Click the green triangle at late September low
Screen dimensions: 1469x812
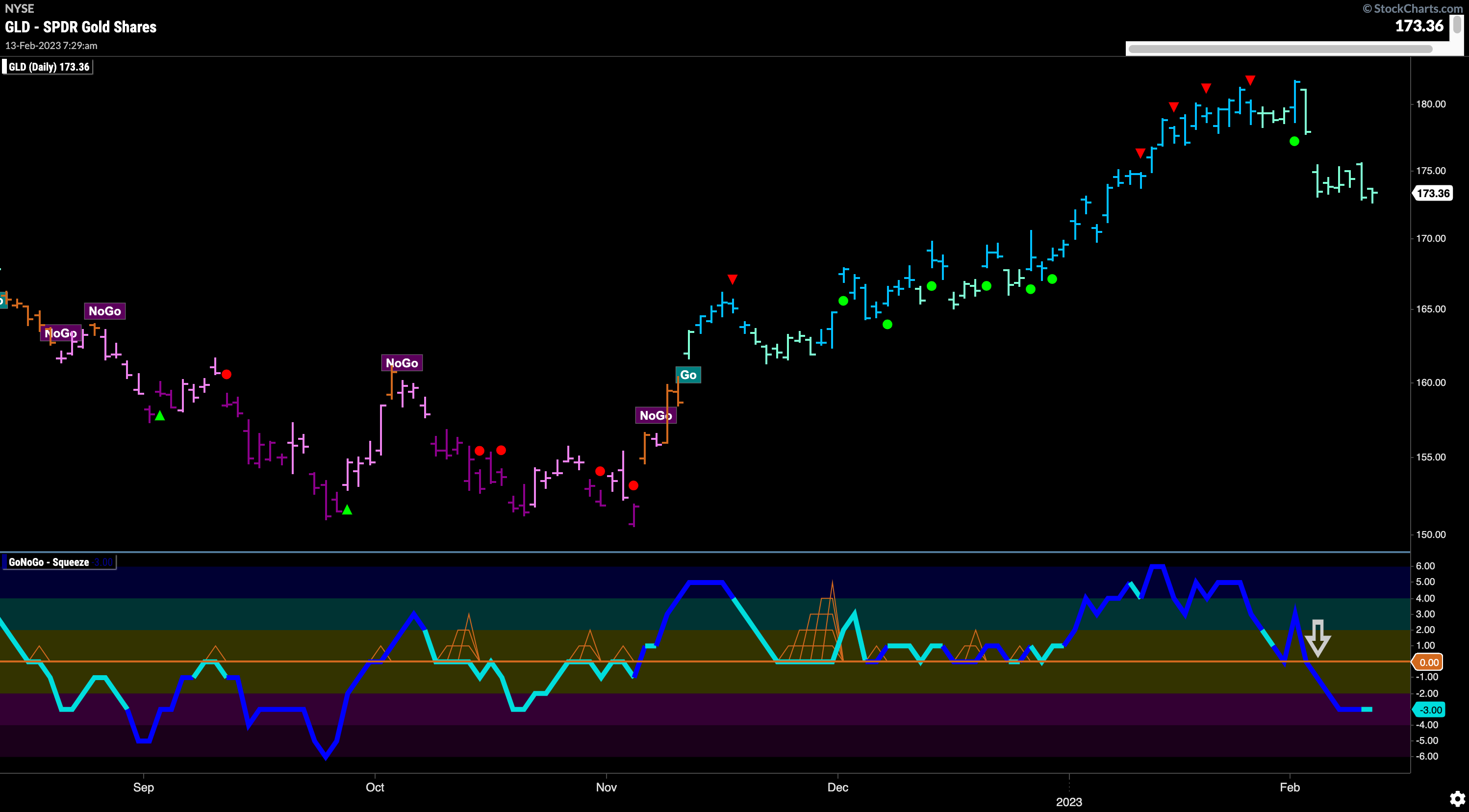tap(347, 510)
